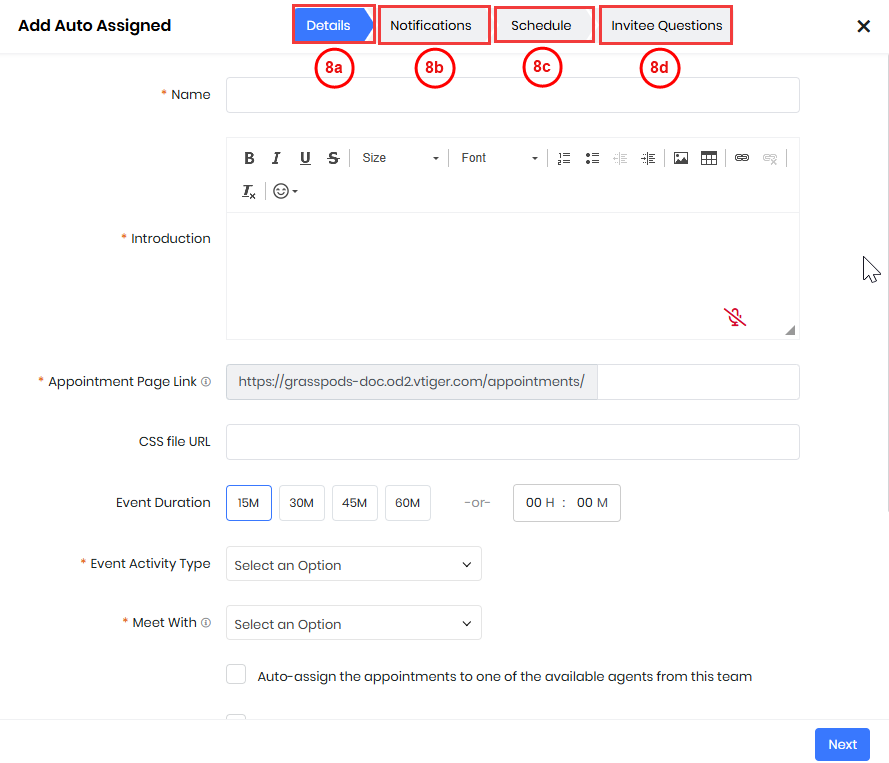889x763 pixels.
Task: Switch to the Notifications tab
Action: pyautogui.click(x=431, y=26)
